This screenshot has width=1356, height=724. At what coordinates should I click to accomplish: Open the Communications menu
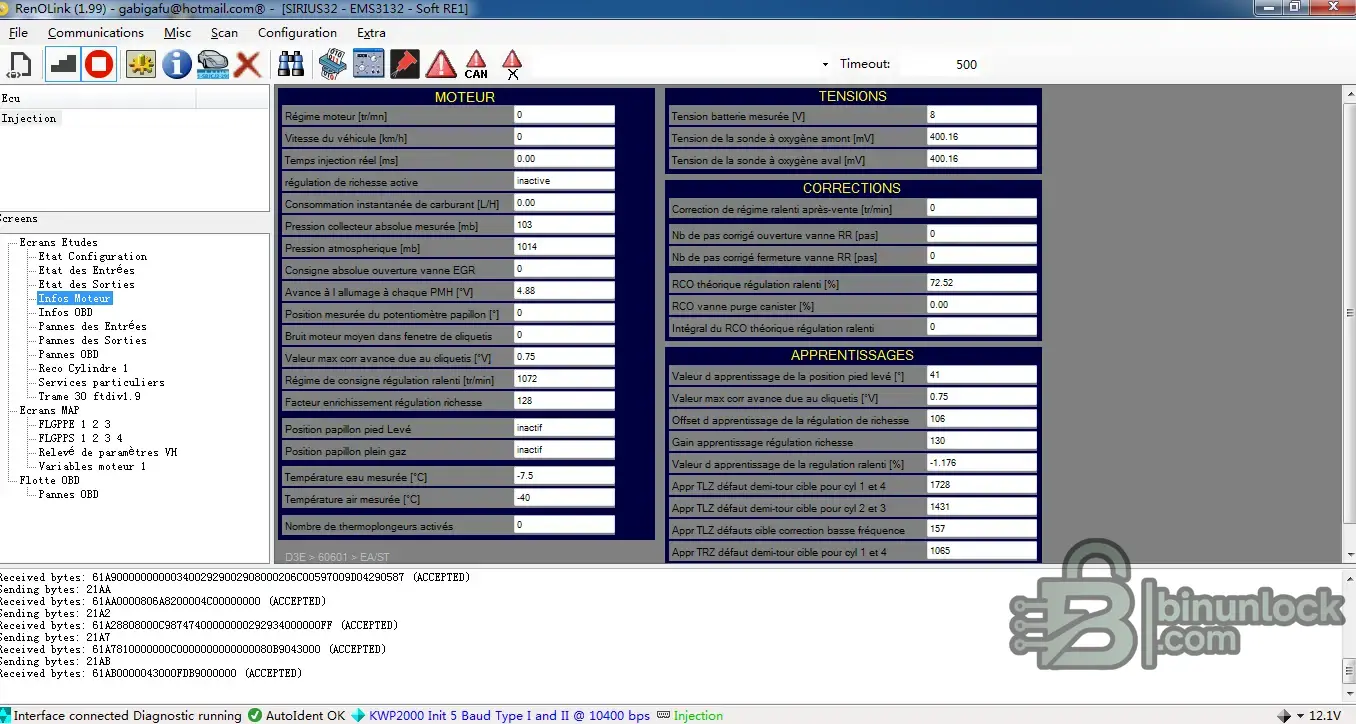point(96,33)
